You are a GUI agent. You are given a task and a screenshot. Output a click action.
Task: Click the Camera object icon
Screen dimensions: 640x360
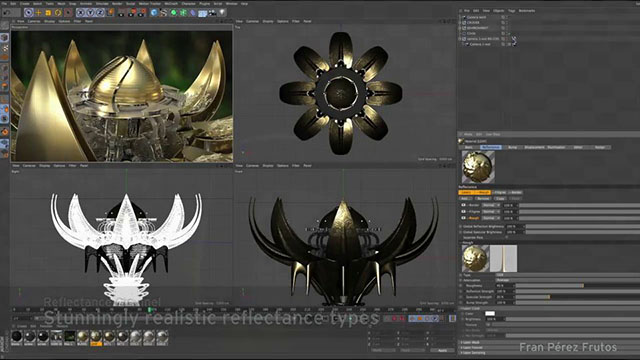coord(212,13)
